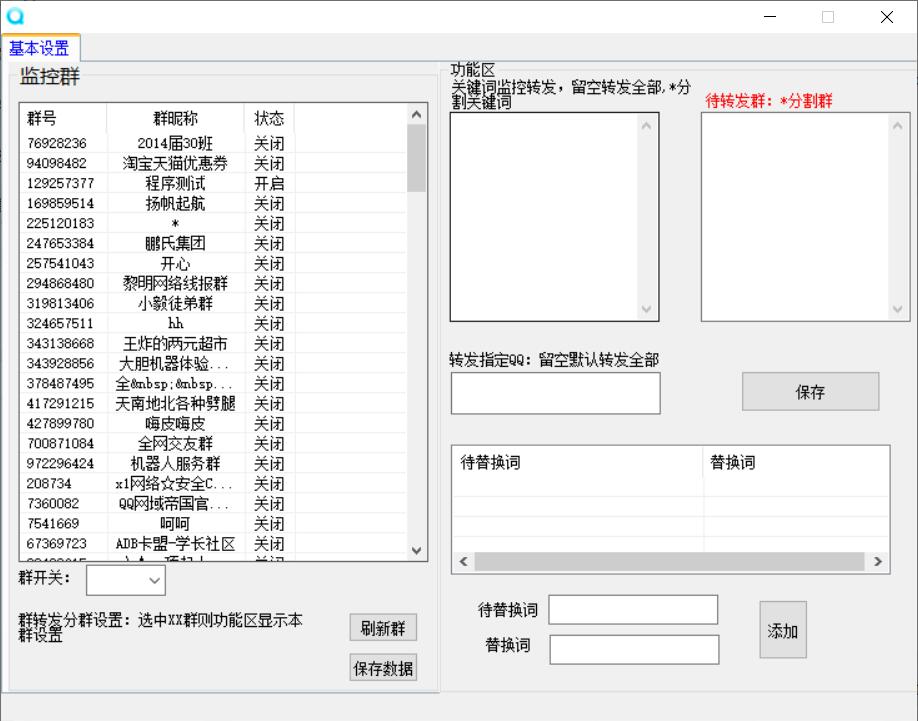Click the 保存 button
918x721 pixels.
(x=810, y=392)
